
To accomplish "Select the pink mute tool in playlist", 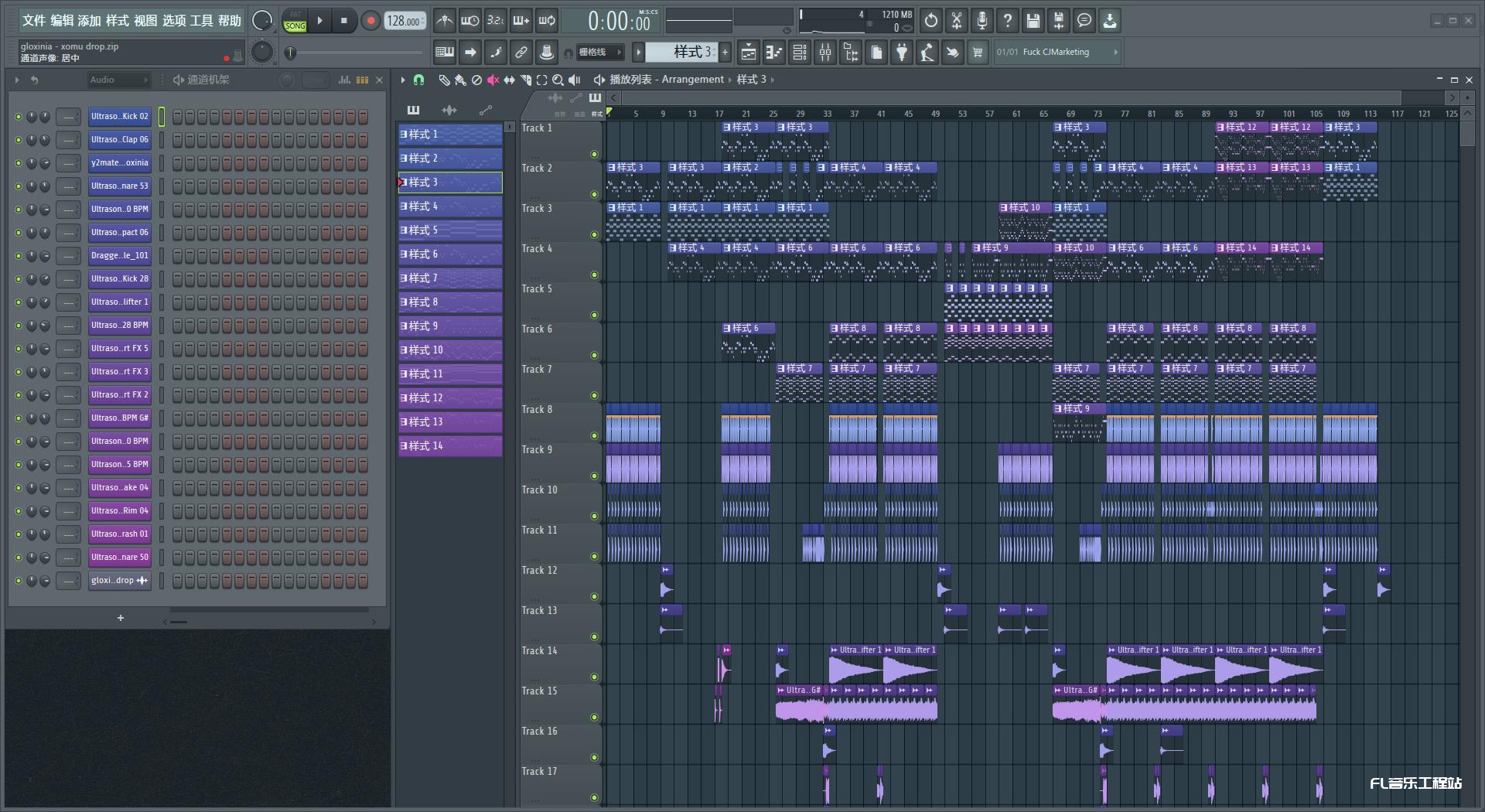I will [x=493, y=80].
